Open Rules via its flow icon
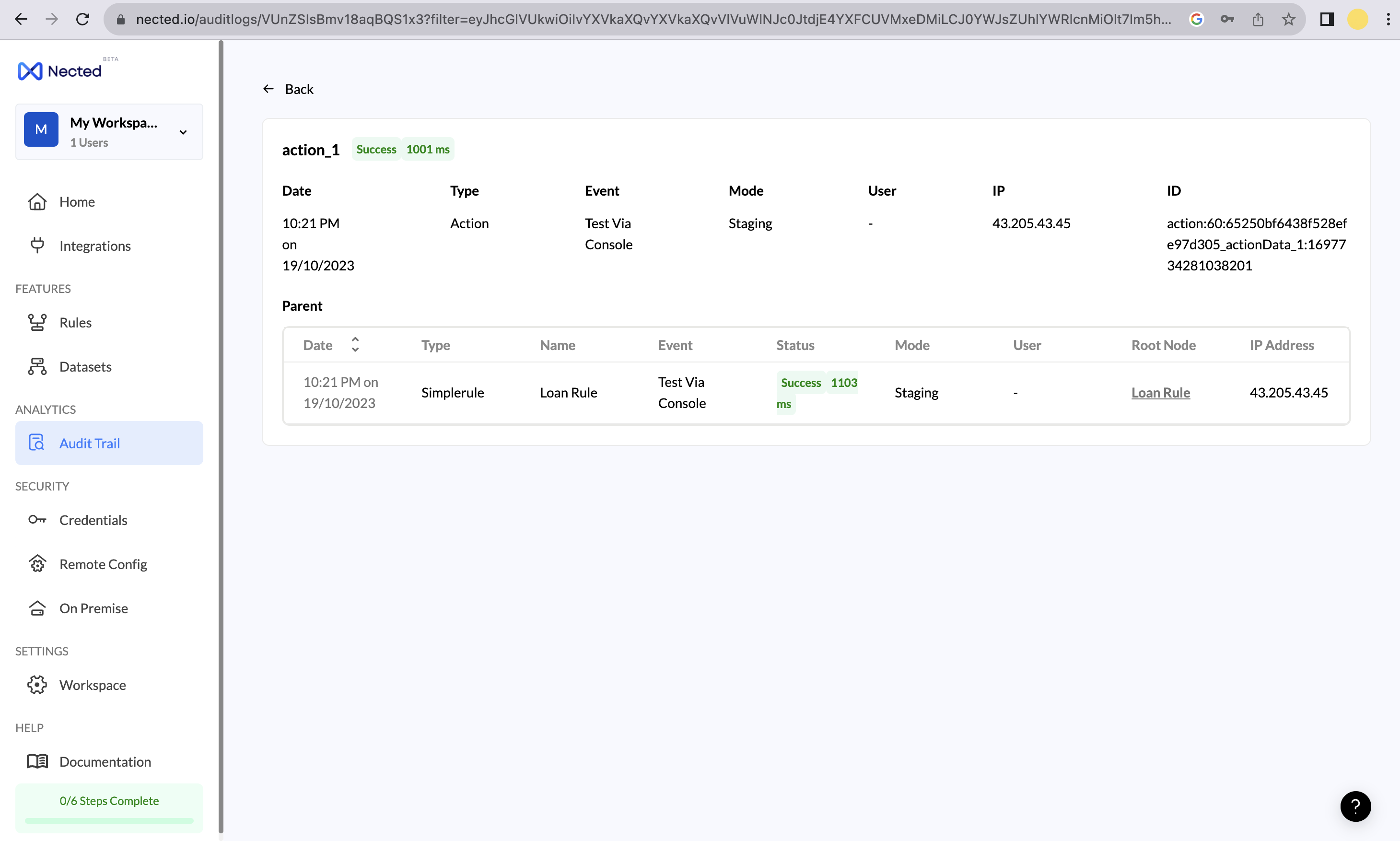 click(x=37, y=323)
